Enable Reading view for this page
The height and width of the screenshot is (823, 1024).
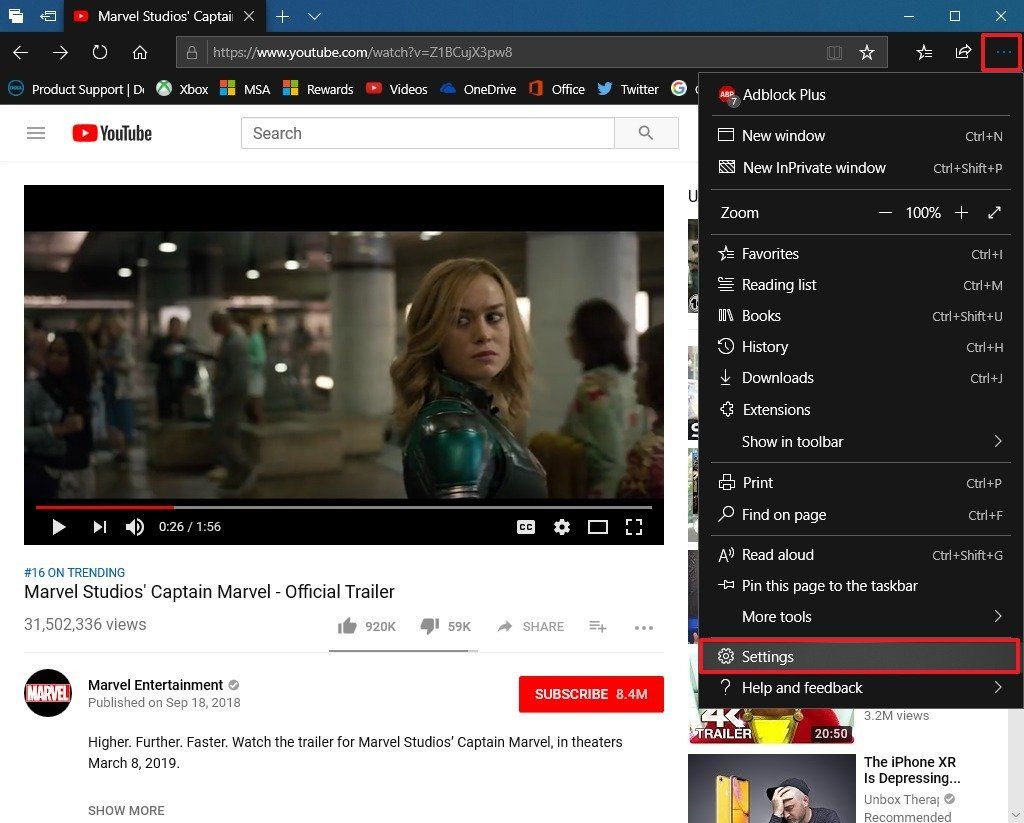834,52
